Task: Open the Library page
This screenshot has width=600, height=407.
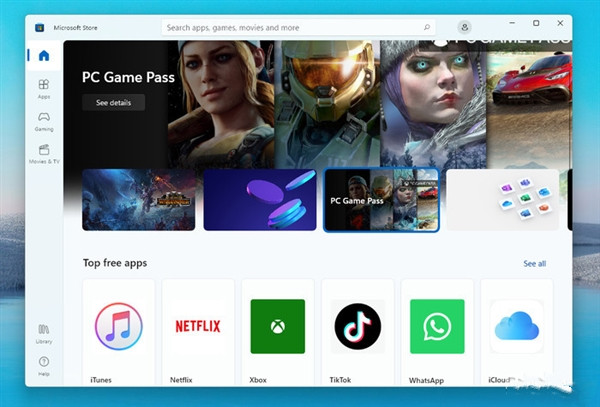Action: (44, 334)
